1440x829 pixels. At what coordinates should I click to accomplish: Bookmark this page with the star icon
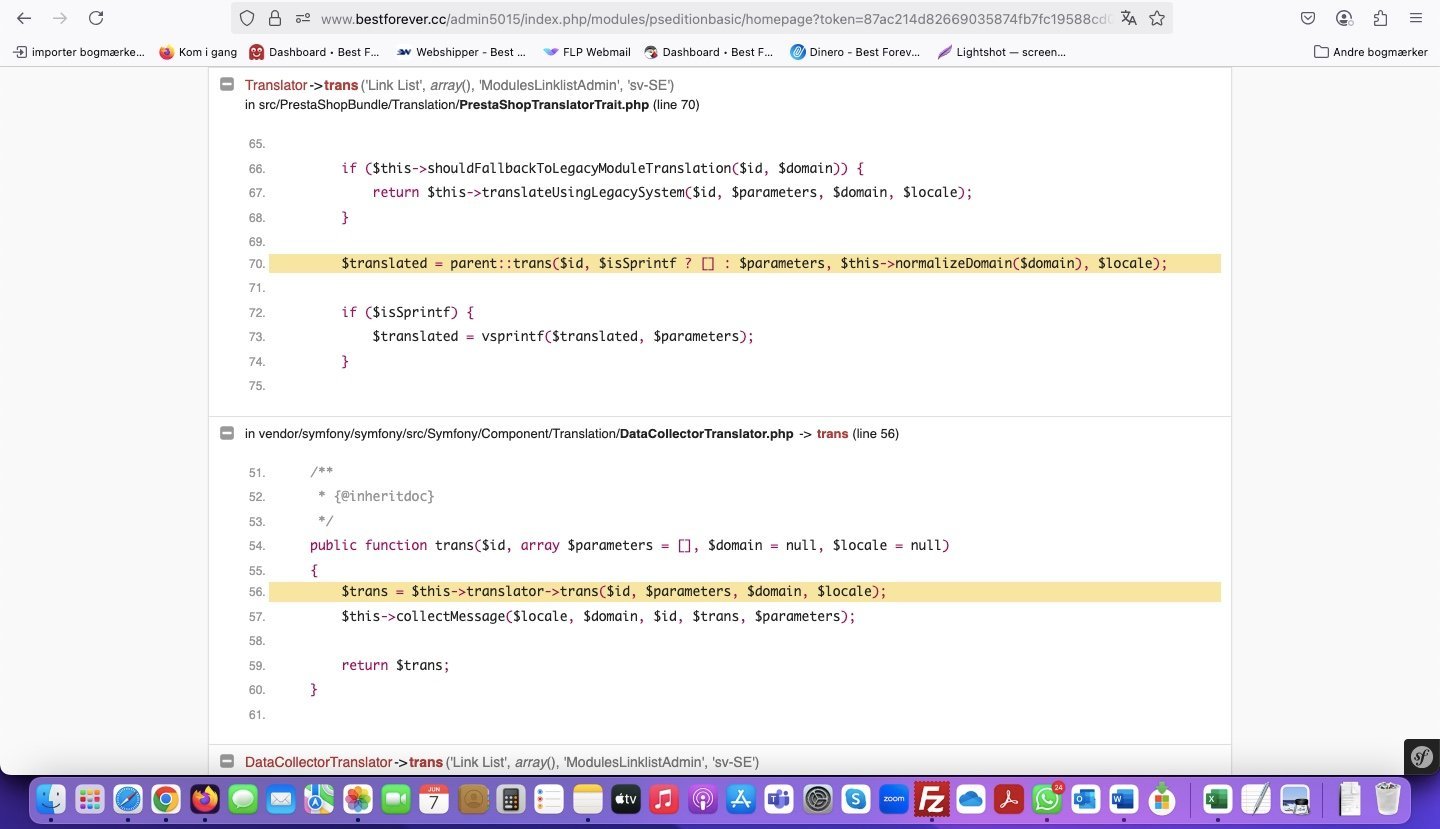(x=1157, y=18)
